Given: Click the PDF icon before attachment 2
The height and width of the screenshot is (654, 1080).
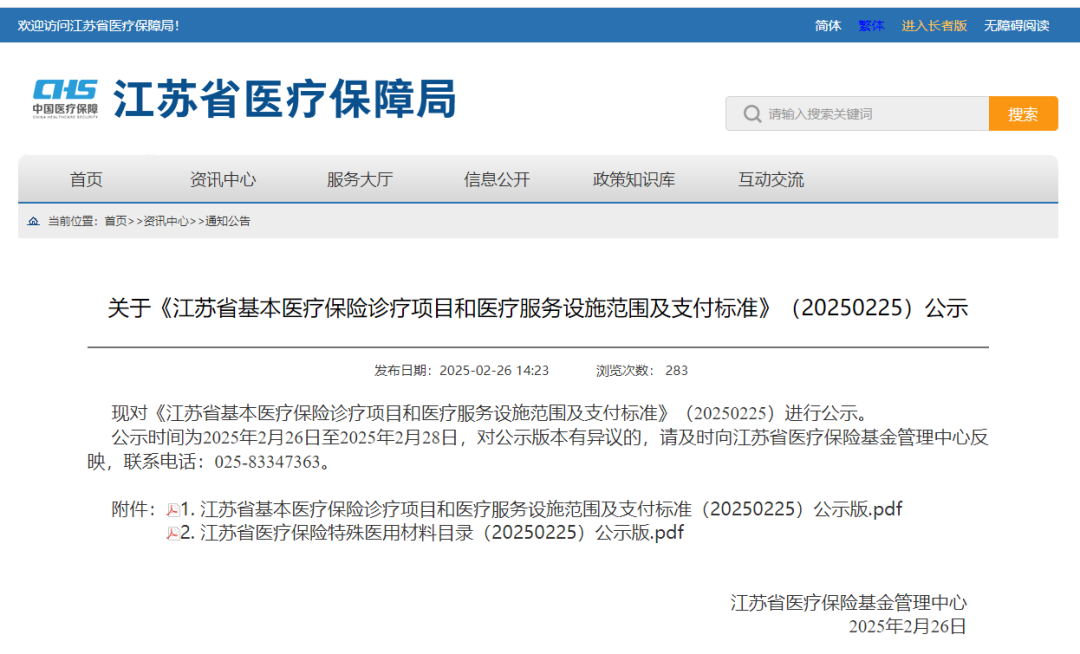Looking at the screenshot, I should click(x=173, y=533).
